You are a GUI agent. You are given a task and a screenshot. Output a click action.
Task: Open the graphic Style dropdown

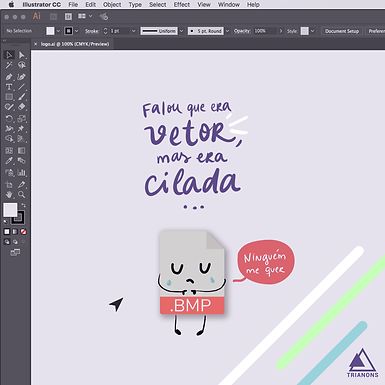click(x=312, y=31)
